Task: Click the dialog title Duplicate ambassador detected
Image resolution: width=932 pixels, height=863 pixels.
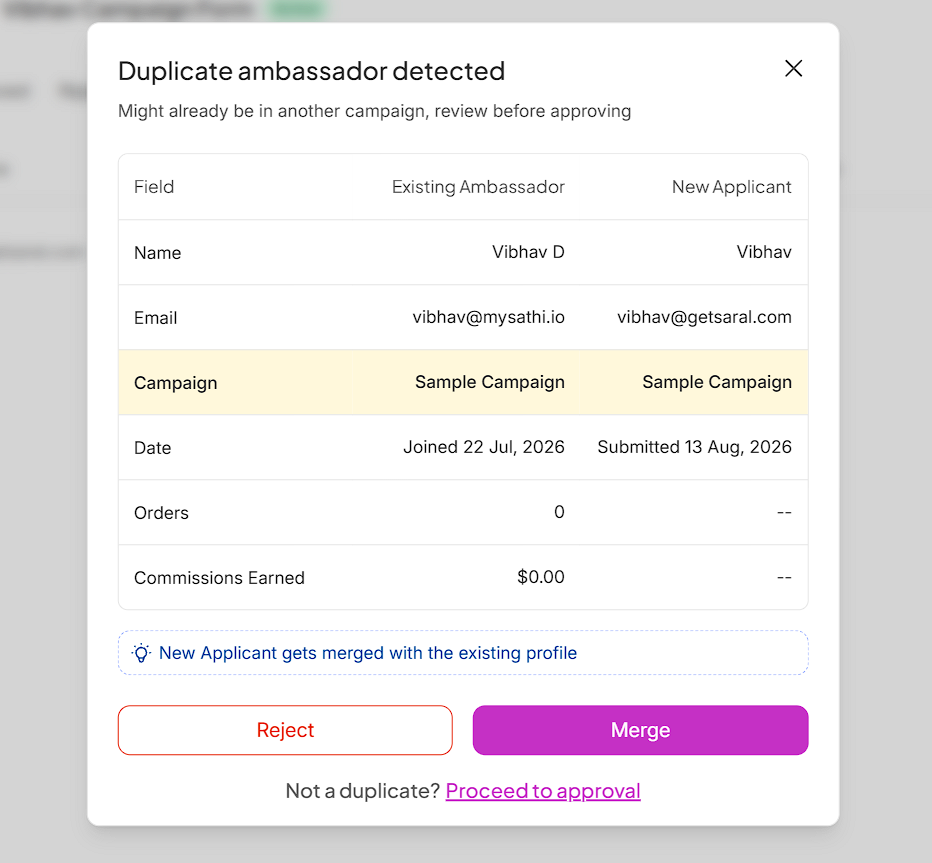Action: coord(311,71)
